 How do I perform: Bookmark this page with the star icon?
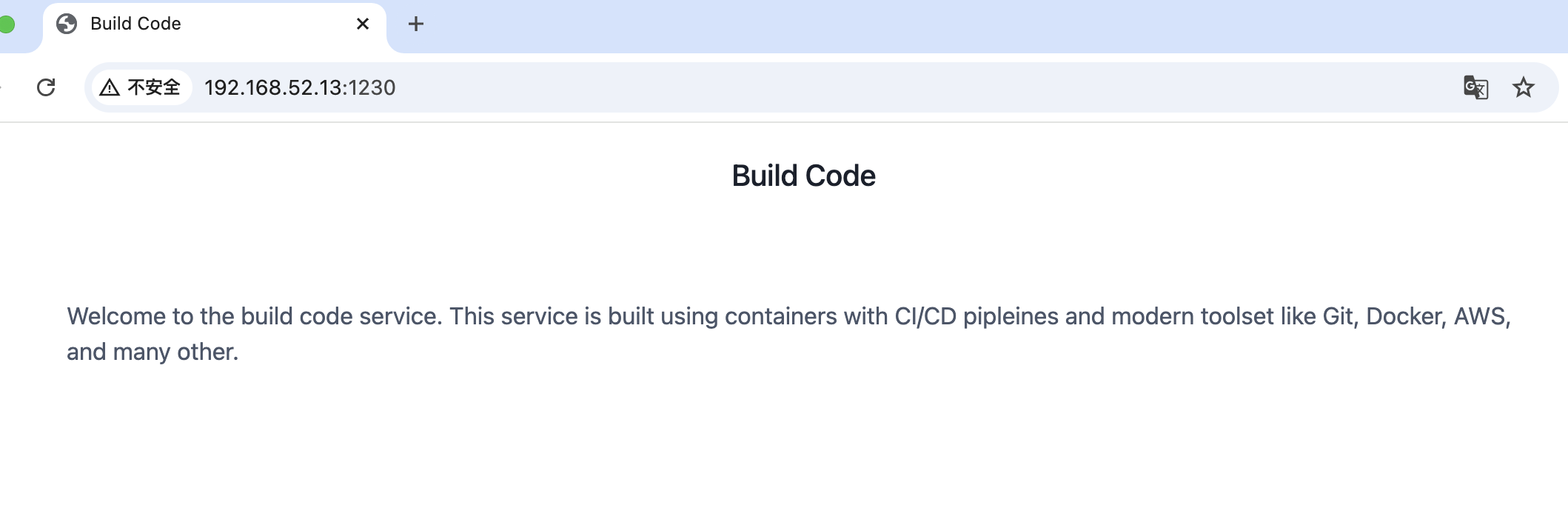(x=1523, y=87)
